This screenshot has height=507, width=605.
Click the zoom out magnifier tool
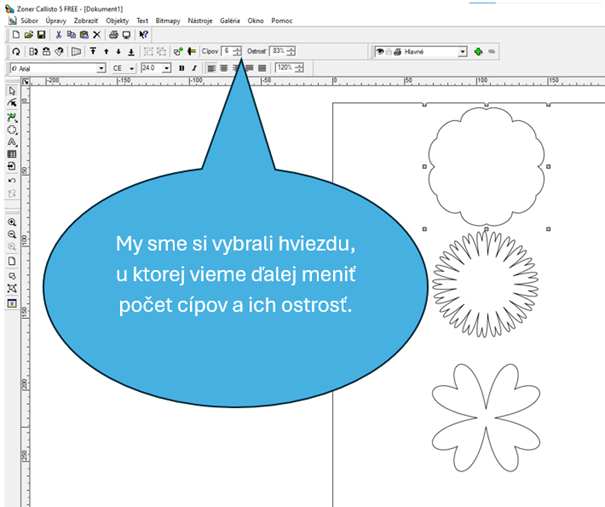coord(12,235)
